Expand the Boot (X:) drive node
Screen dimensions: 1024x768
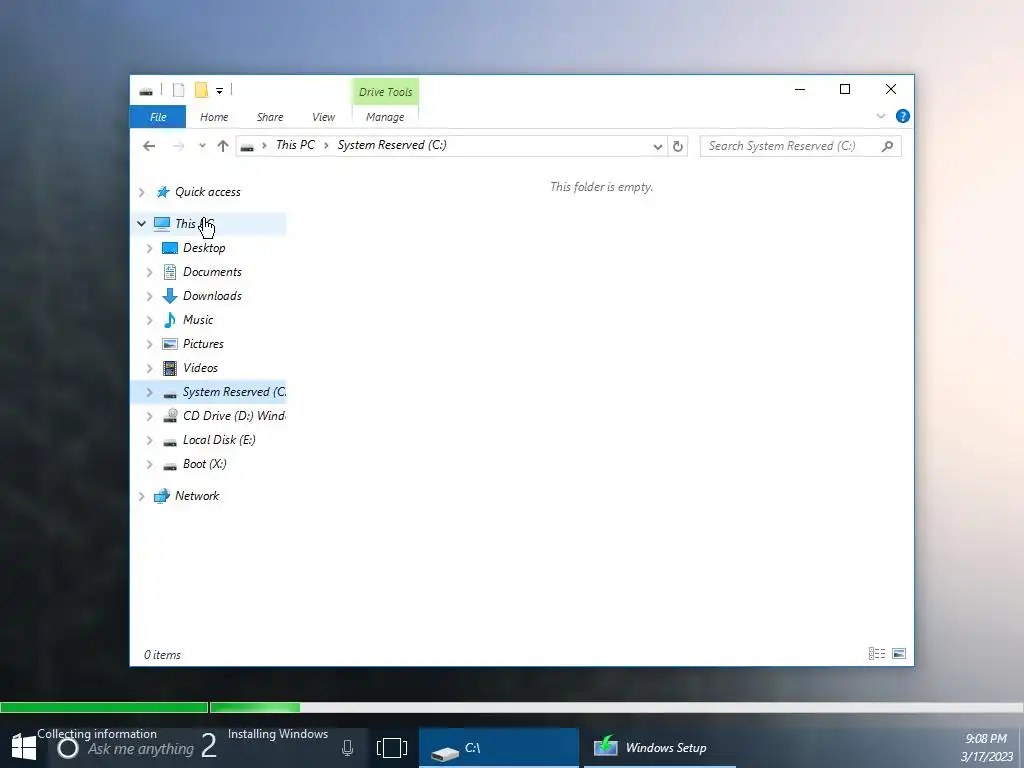[x=150, y=464]
